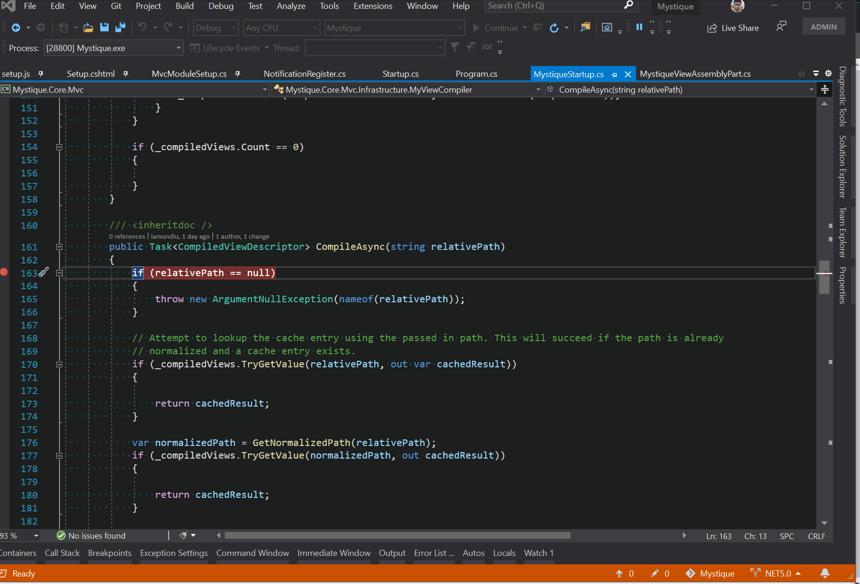Toggle pin on MystiqueStartup.cs tab

pyautogui.click(x=614, y=74)
